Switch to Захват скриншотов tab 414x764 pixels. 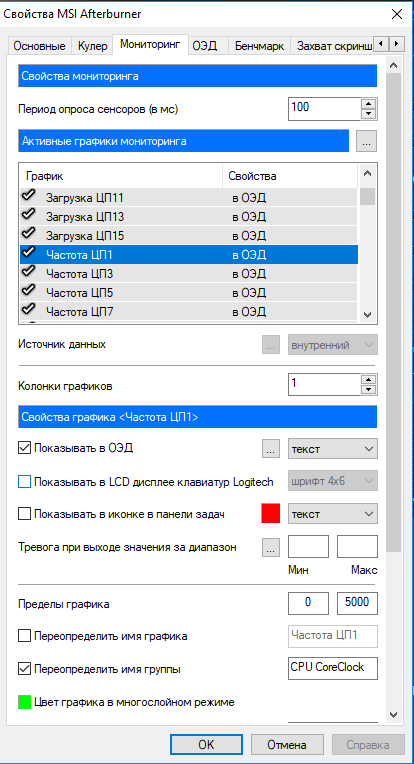pyautogui.click(x=333, y=46)
